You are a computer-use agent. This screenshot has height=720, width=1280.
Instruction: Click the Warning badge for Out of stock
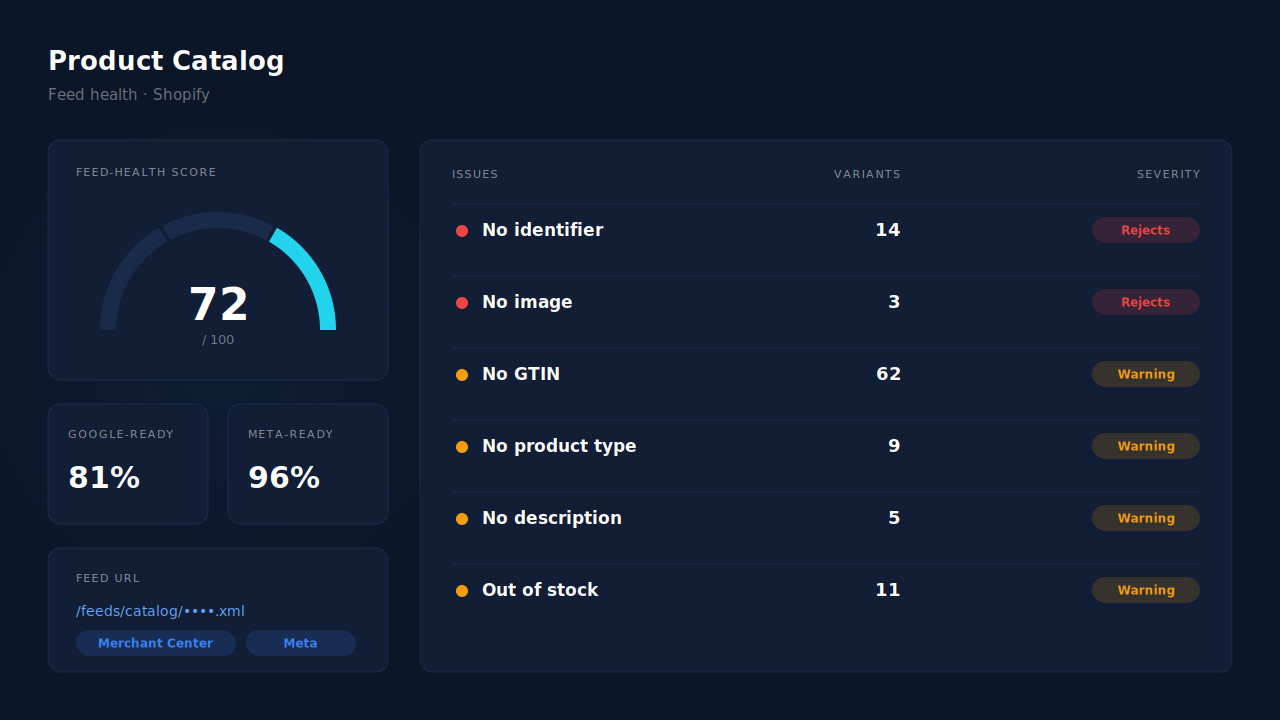[x=1146, y=590]
